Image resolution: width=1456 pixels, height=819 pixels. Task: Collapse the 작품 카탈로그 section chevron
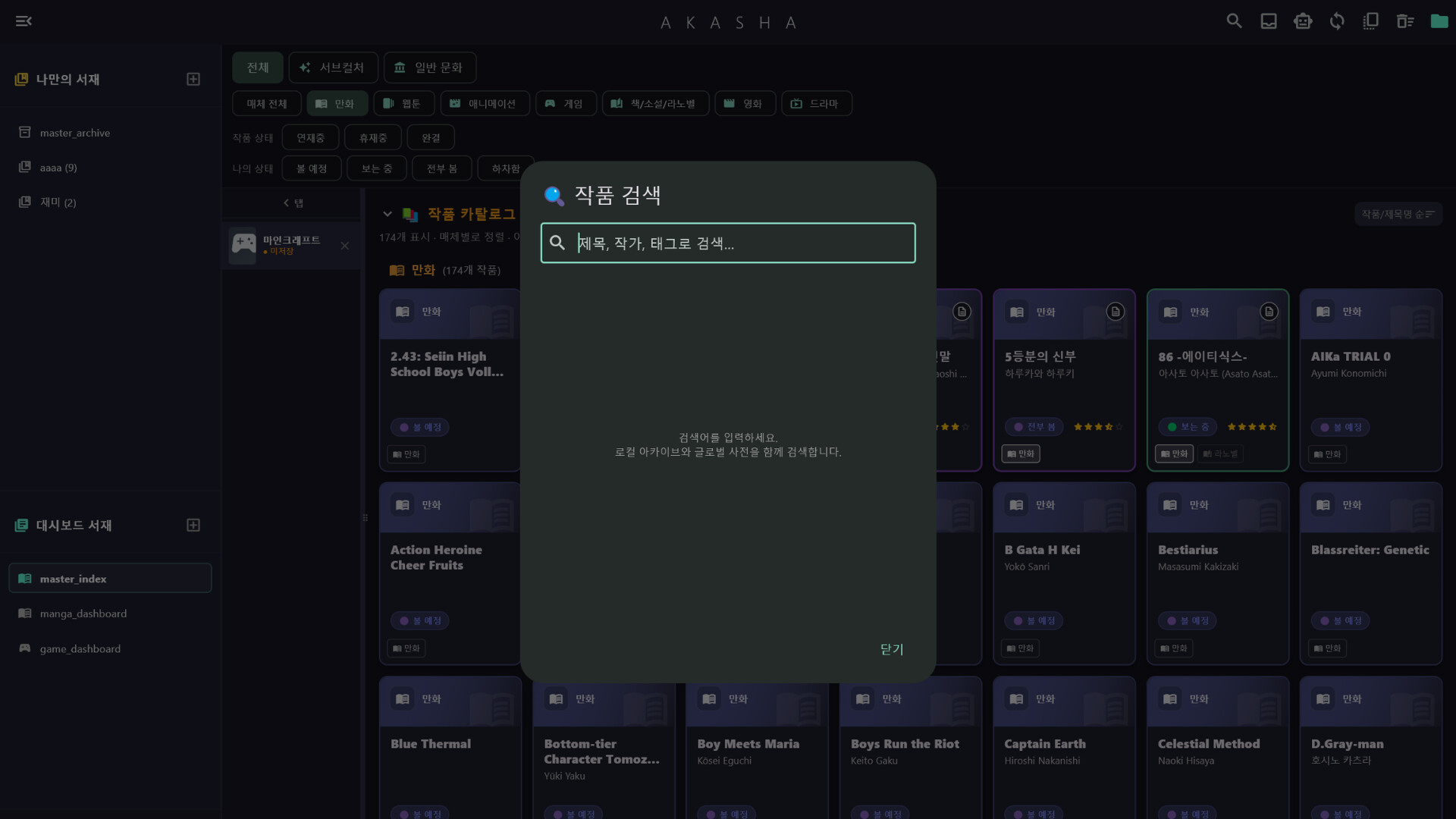pyautogui.click(x=388, y=215)
